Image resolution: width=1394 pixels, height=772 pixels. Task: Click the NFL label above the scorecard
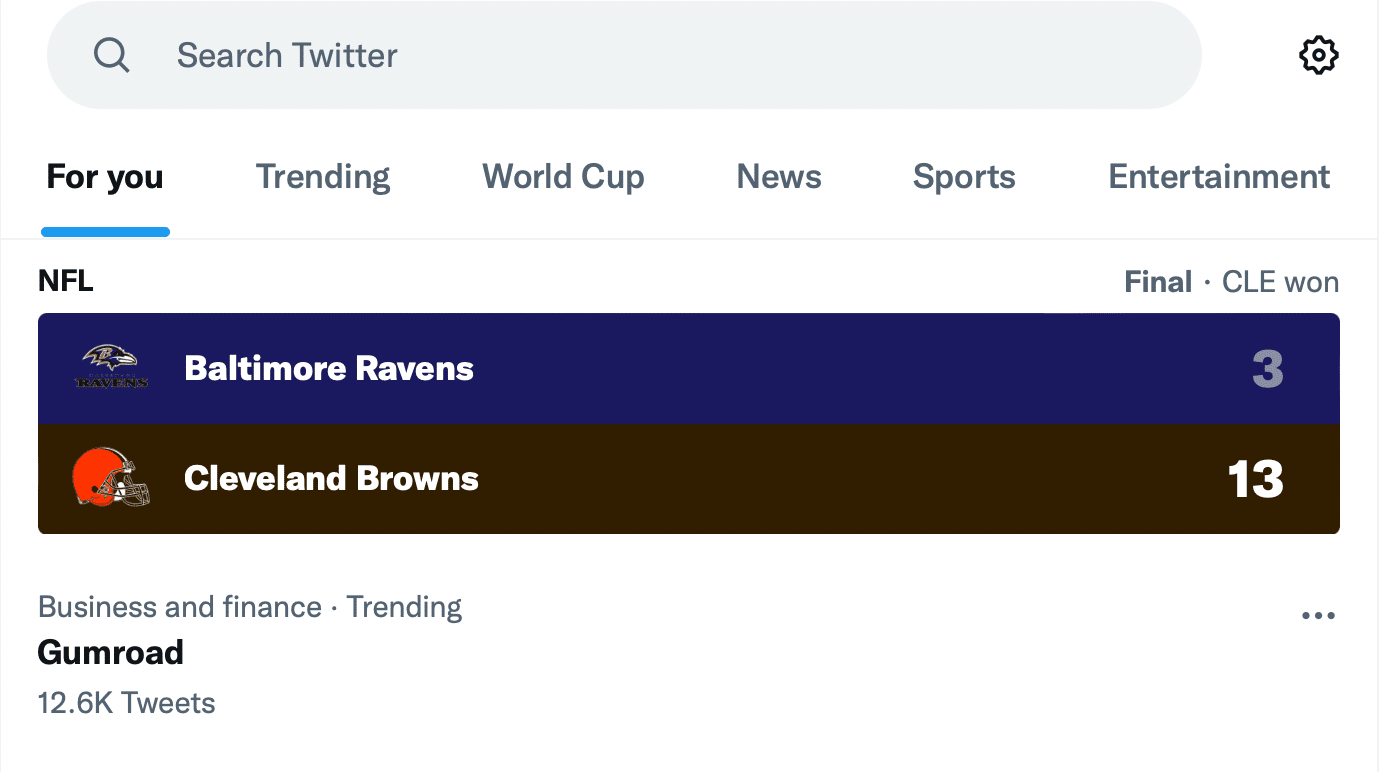pos(66,282)
